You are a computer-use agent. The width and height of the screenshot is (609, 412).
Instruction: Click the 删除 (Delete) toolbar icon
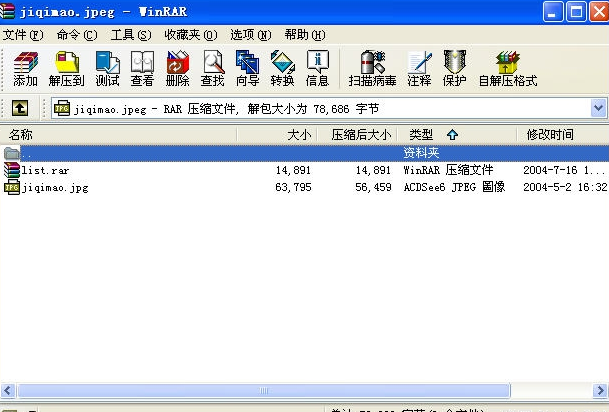[x=177, y=68]
